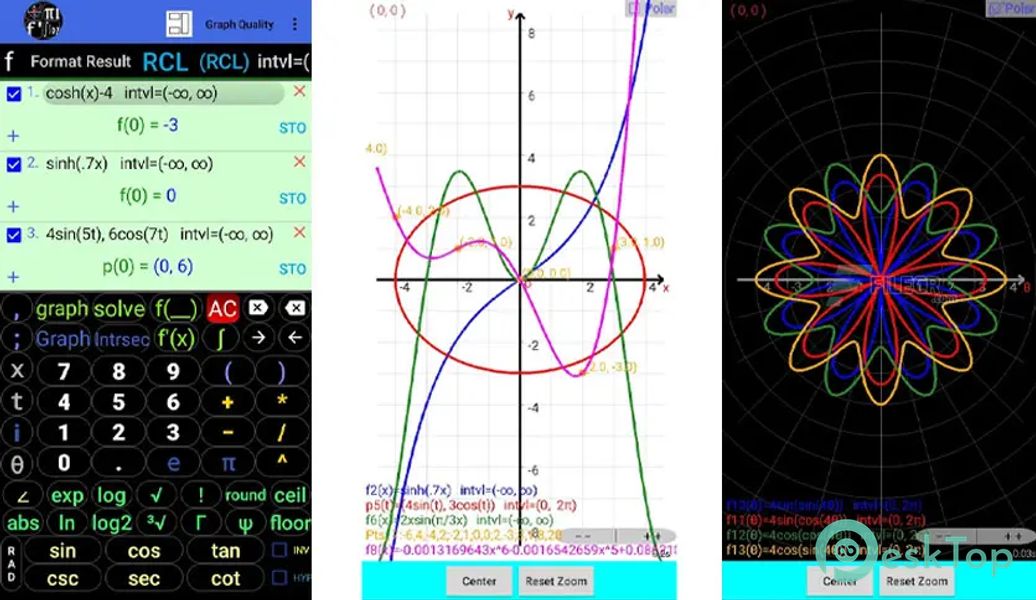Screen dimensions: 1036x600
Task: Insert variable t key
Action: click(17, 401)
